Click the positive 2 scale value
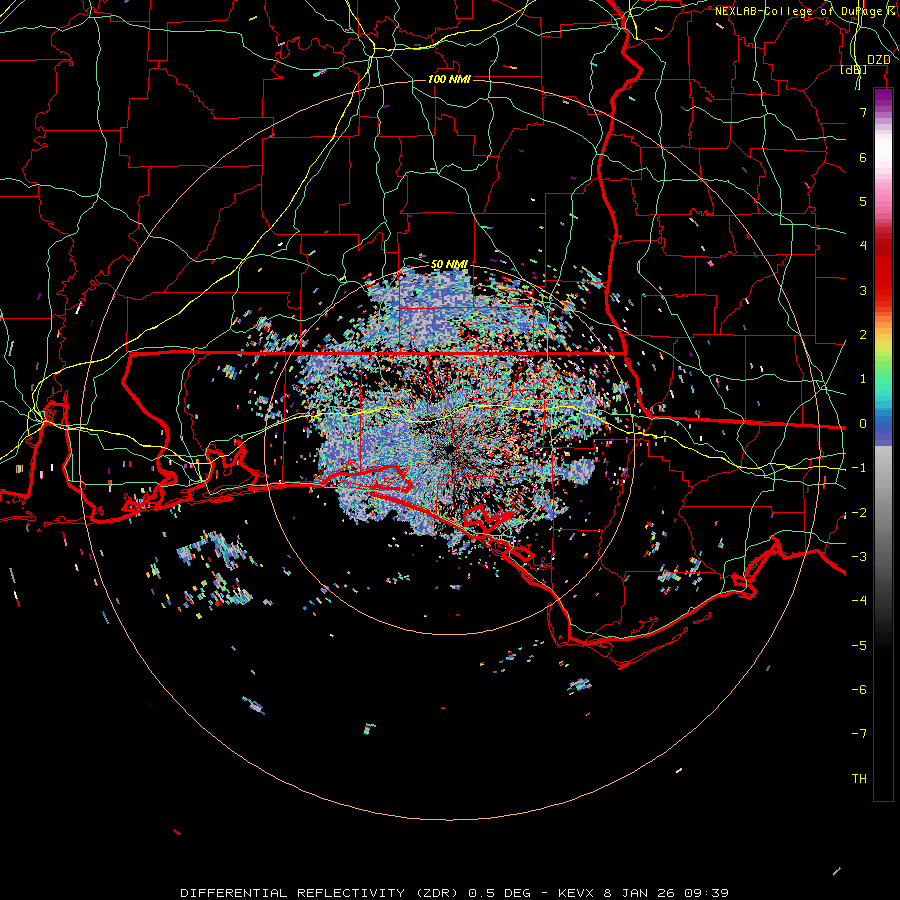The width and height of the screenshot is (900, 900). pos(863,335)
